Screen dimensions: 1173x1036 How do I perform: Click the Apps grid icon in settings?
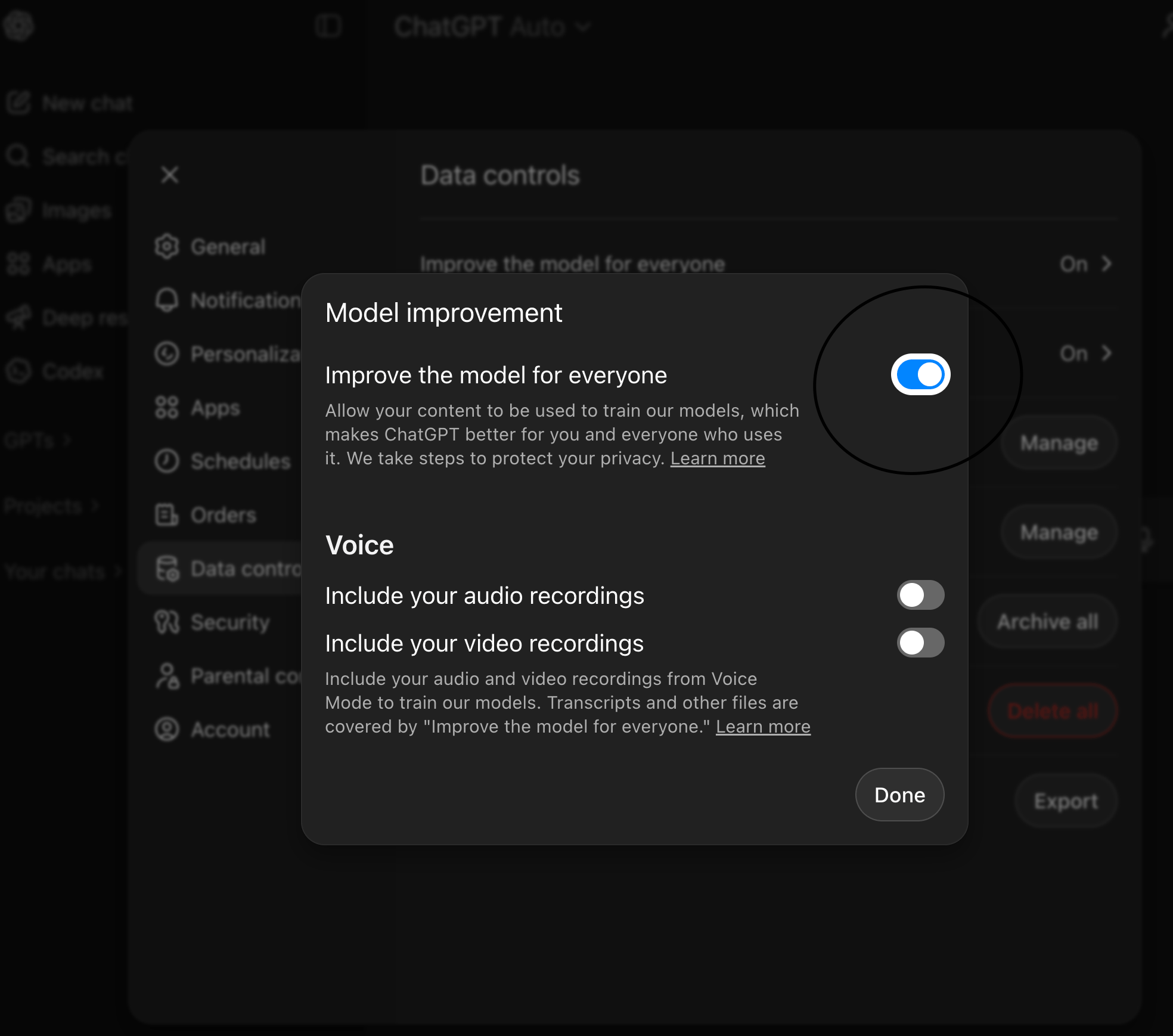click(x=167, y=408)
